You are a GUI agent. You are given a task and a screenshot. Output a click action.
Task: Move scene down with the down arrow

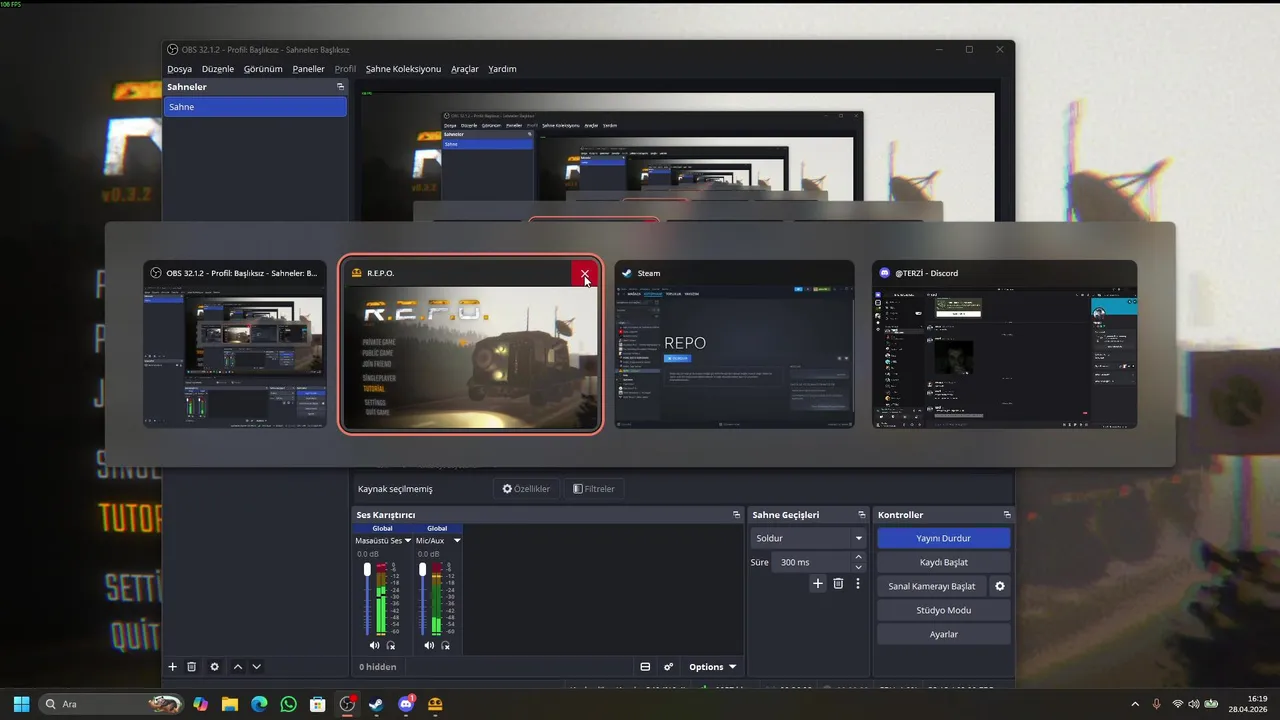257,667
